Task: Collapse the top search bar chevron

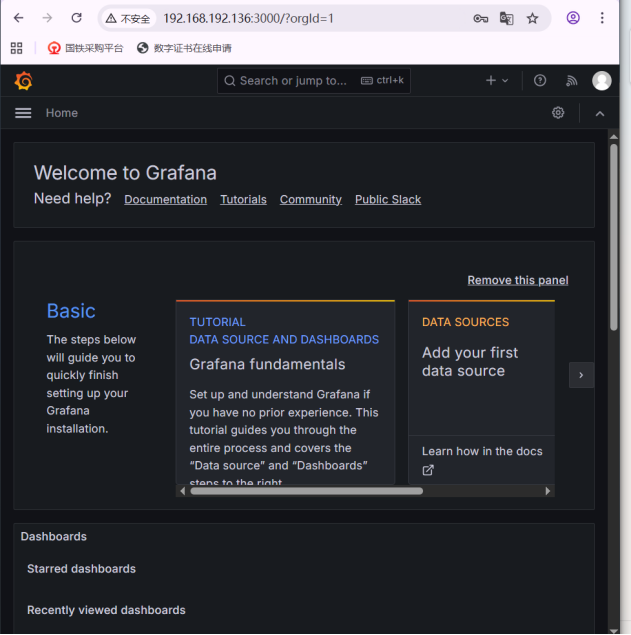Action: pyautogui.click(x=600, y=113)
